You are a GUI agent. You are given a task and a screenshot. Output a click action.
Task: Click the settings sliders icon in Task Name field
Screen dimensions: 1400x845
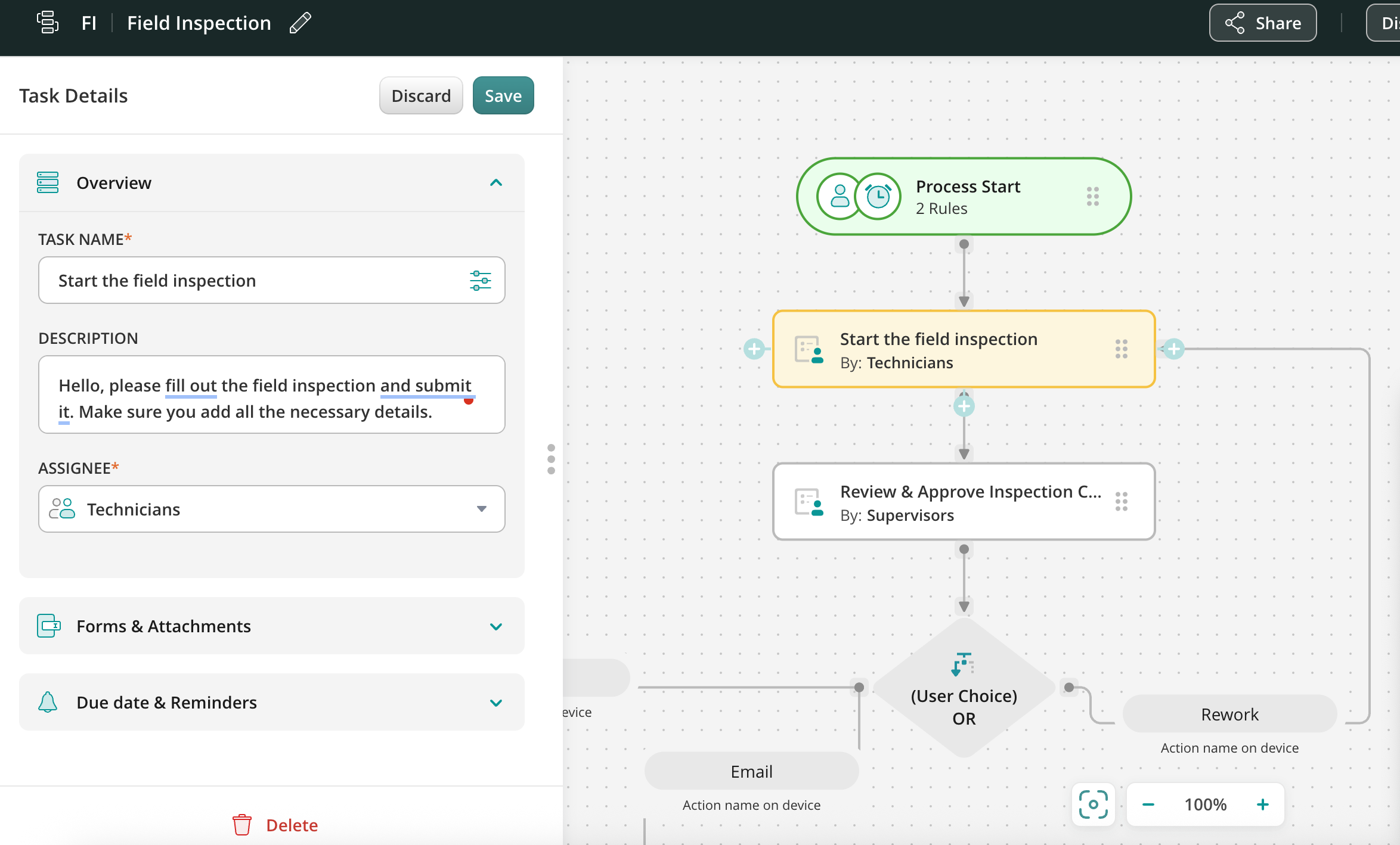pos(480,280)
